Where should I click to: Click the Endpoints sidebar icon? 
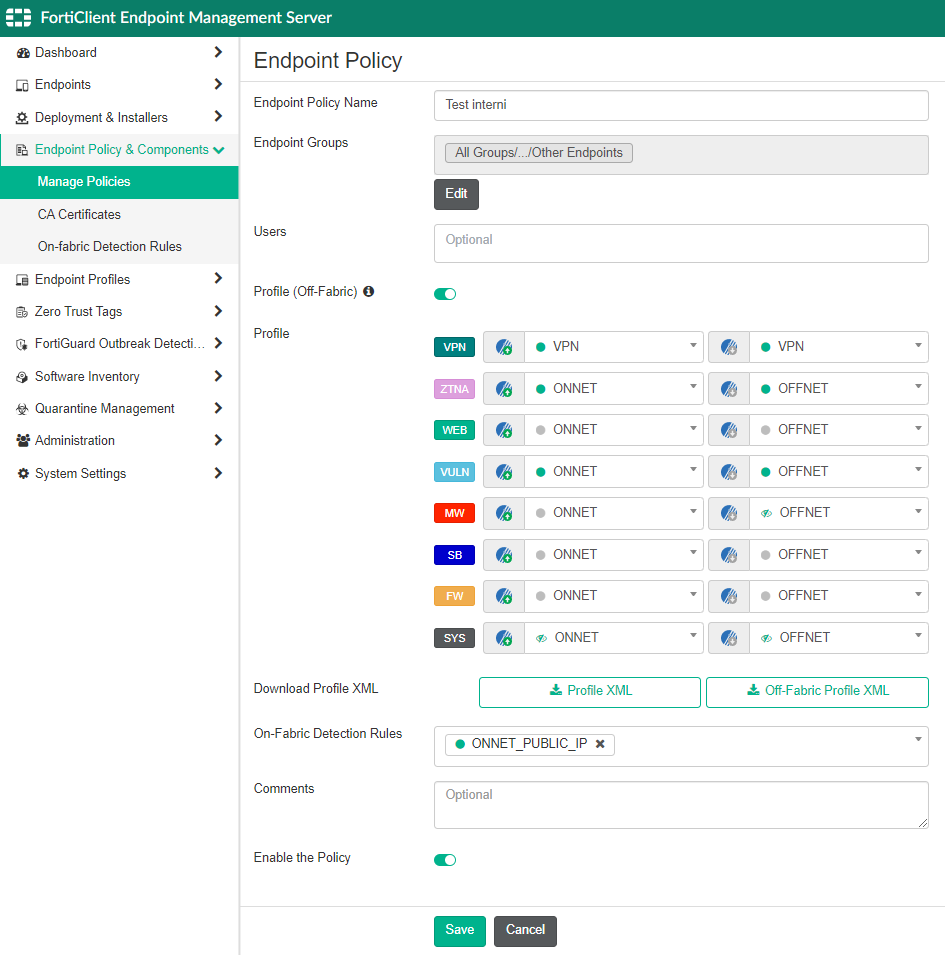pyautogui.click(x=22, y=85)
